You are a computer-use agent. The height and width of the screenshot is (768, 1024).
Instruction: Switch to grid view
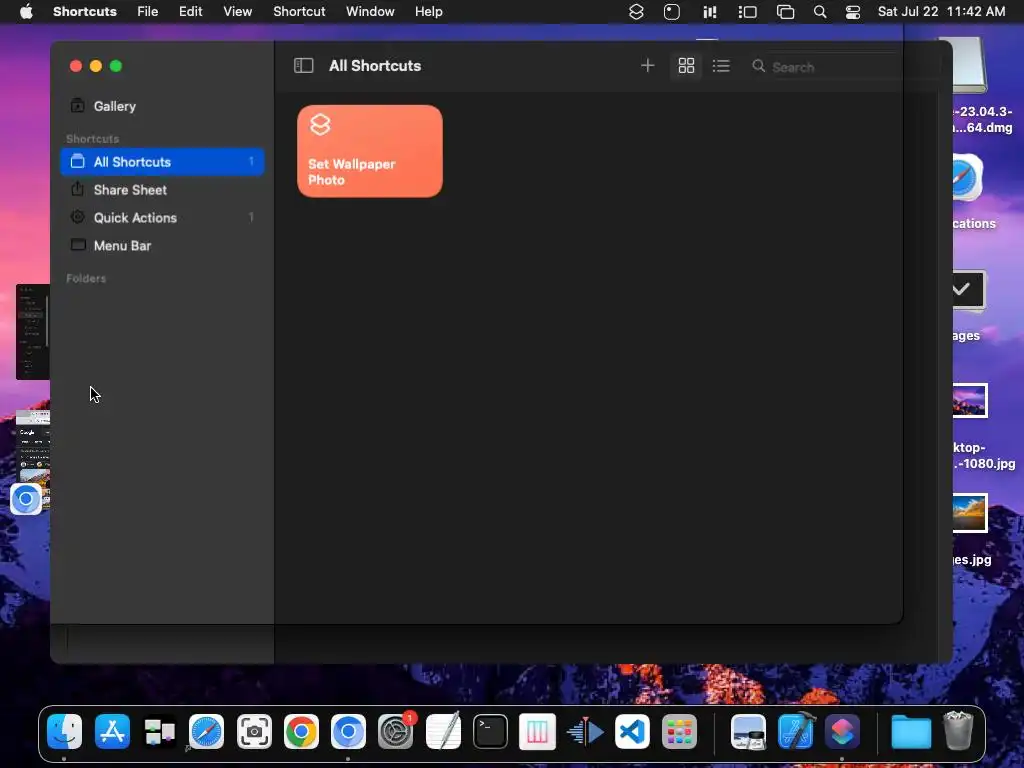[x=686, y=65]
